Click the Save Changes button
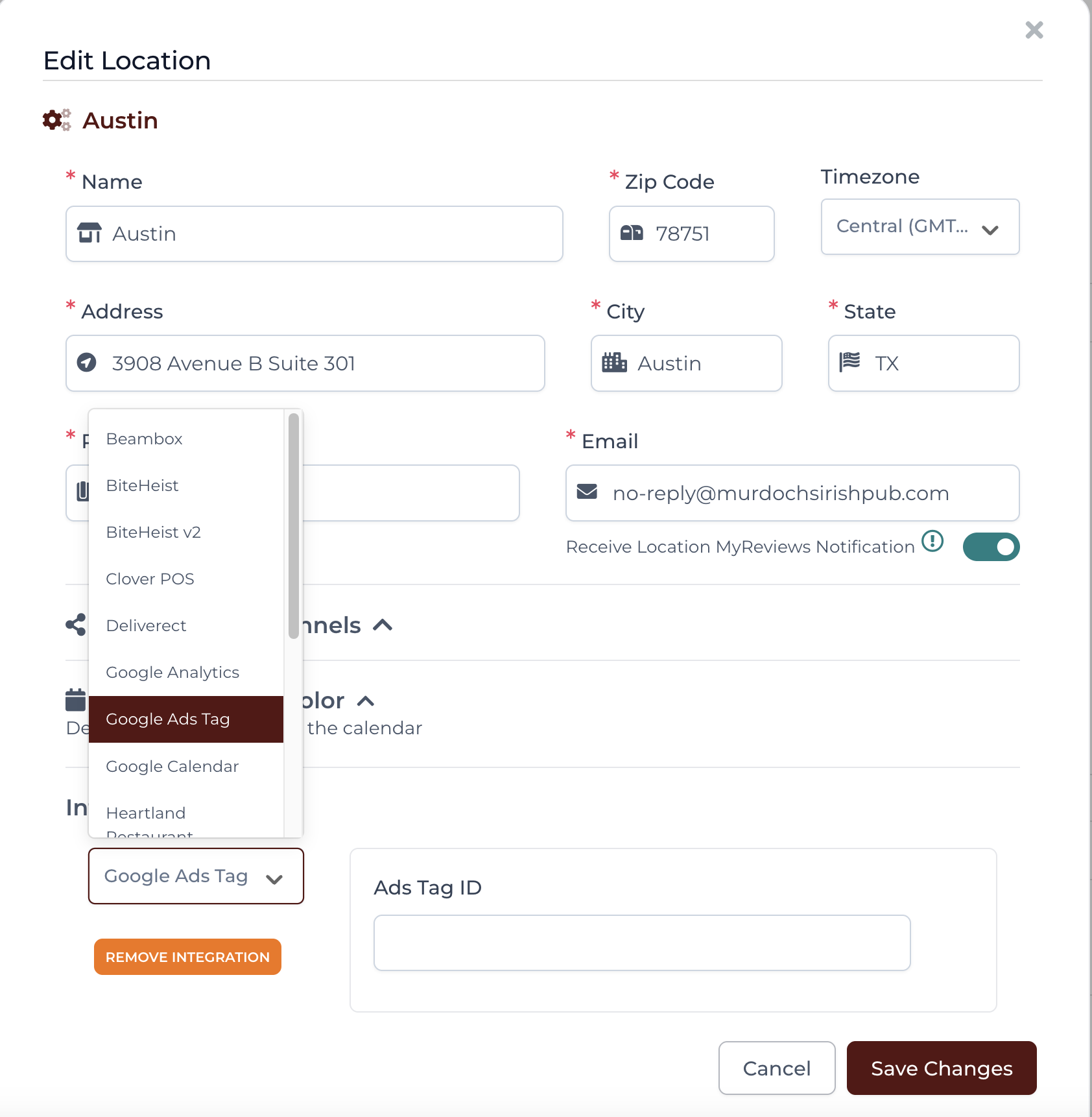The width and height of the screenshot is (1092, 1117). [942, 1068]
